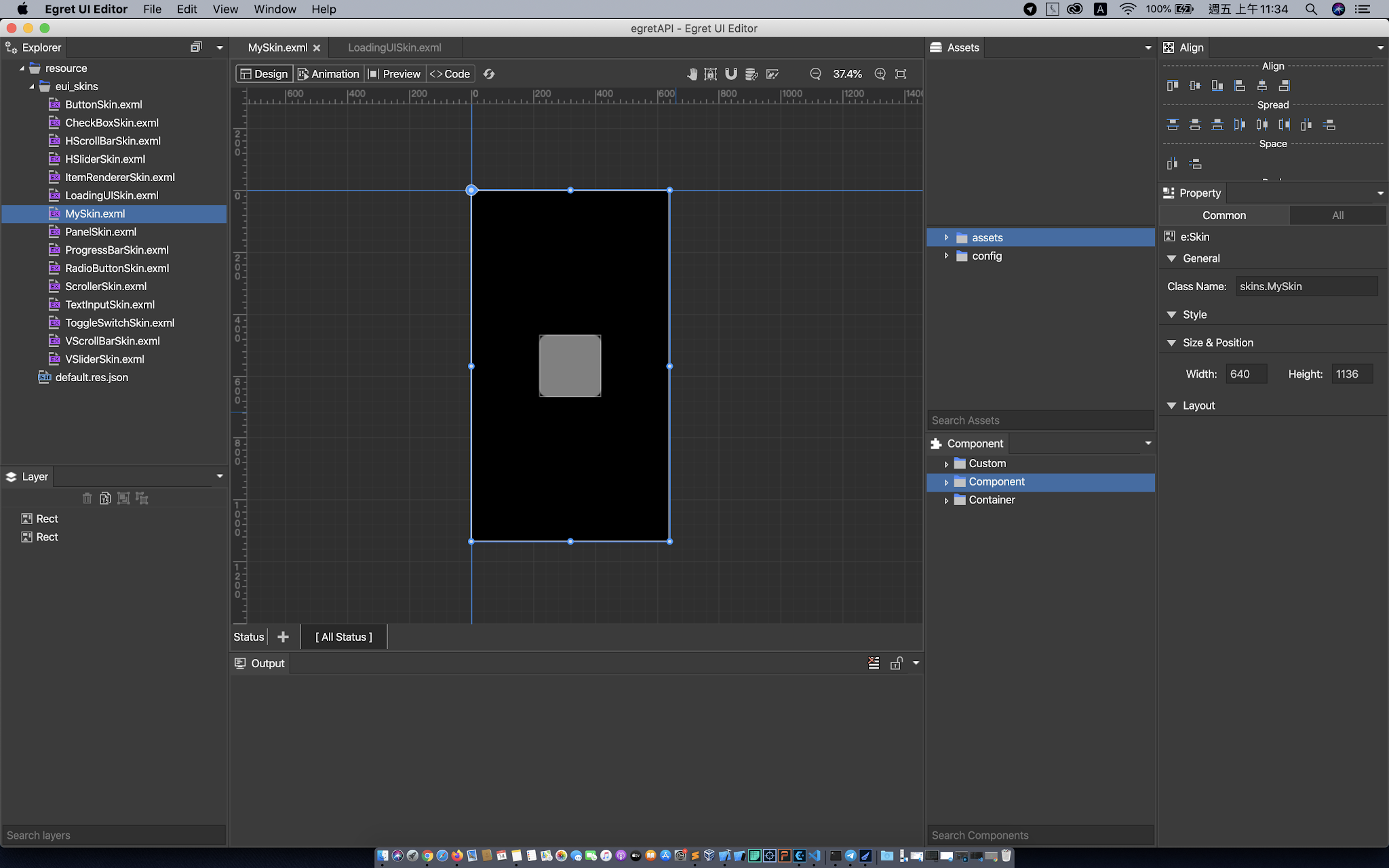This screenshot has height=868, width=1389.
Task: Click collapse-all icon in Explorer header
Action: 196,47
